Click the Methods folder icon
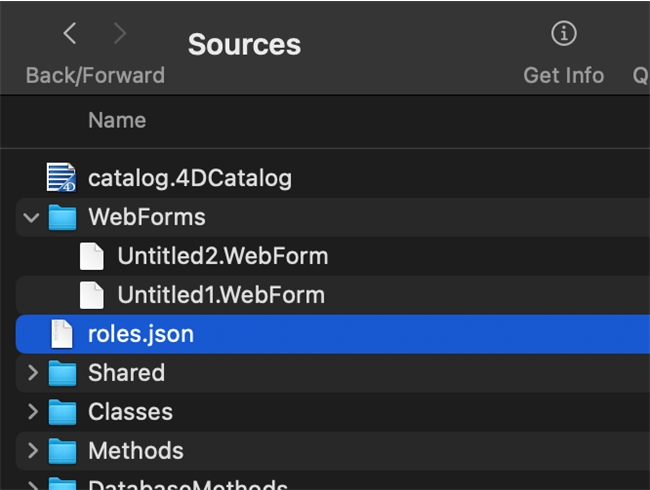 coord(62,451)
